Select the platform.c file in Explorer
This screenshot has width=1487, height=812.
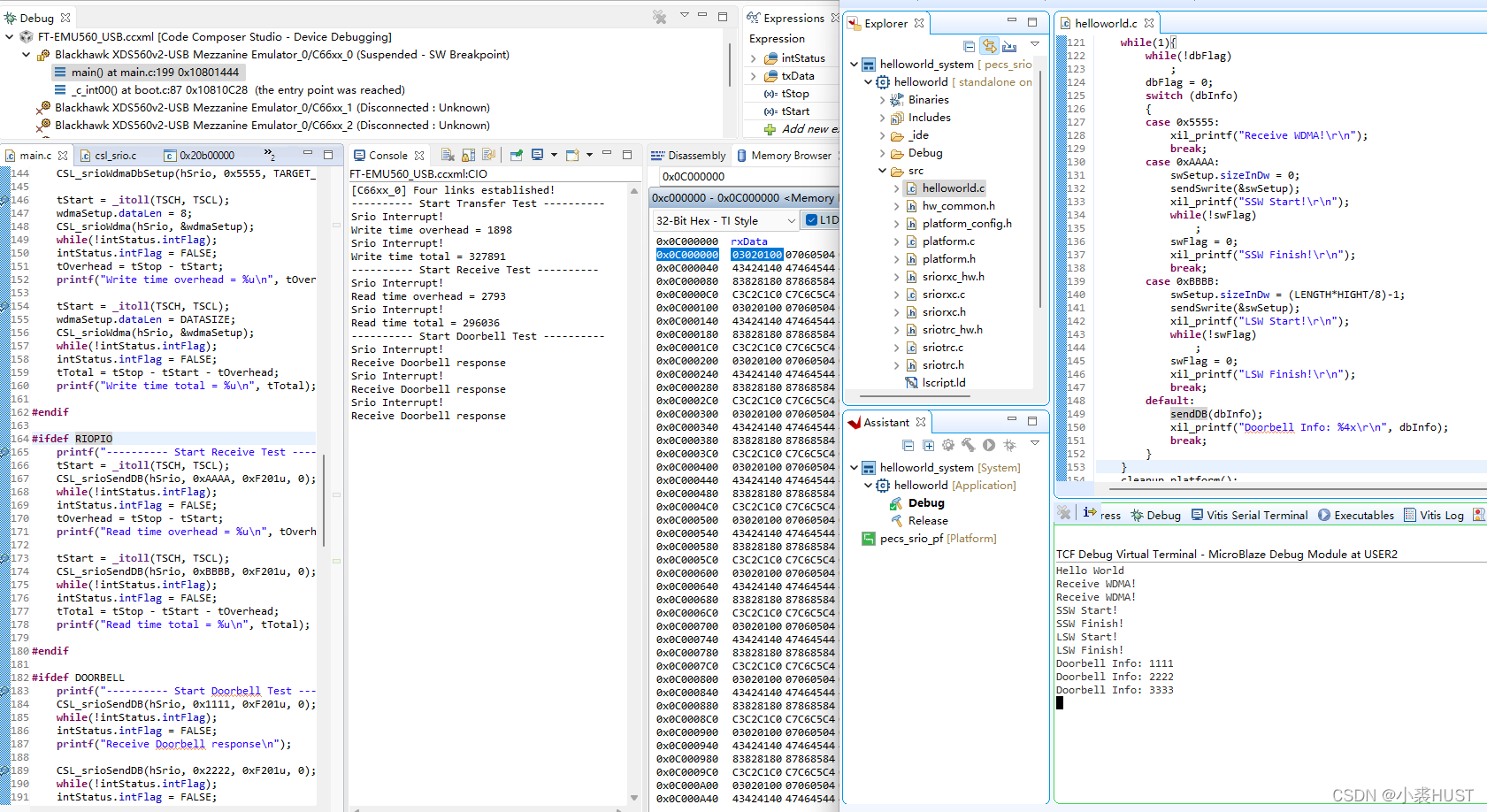[x=948, y=241]
